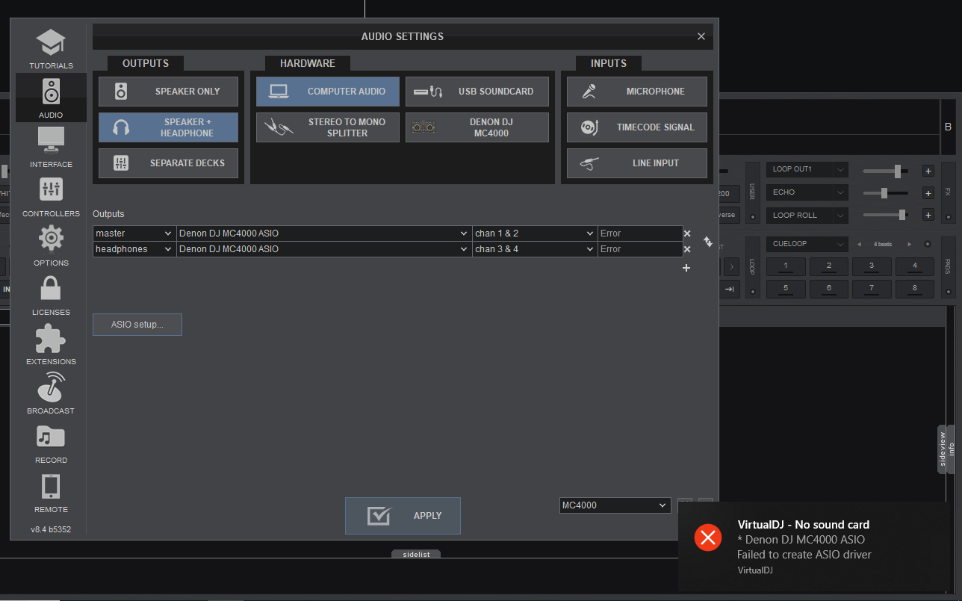
Task: Select Speaker Only output
Action: click(168, 91)
